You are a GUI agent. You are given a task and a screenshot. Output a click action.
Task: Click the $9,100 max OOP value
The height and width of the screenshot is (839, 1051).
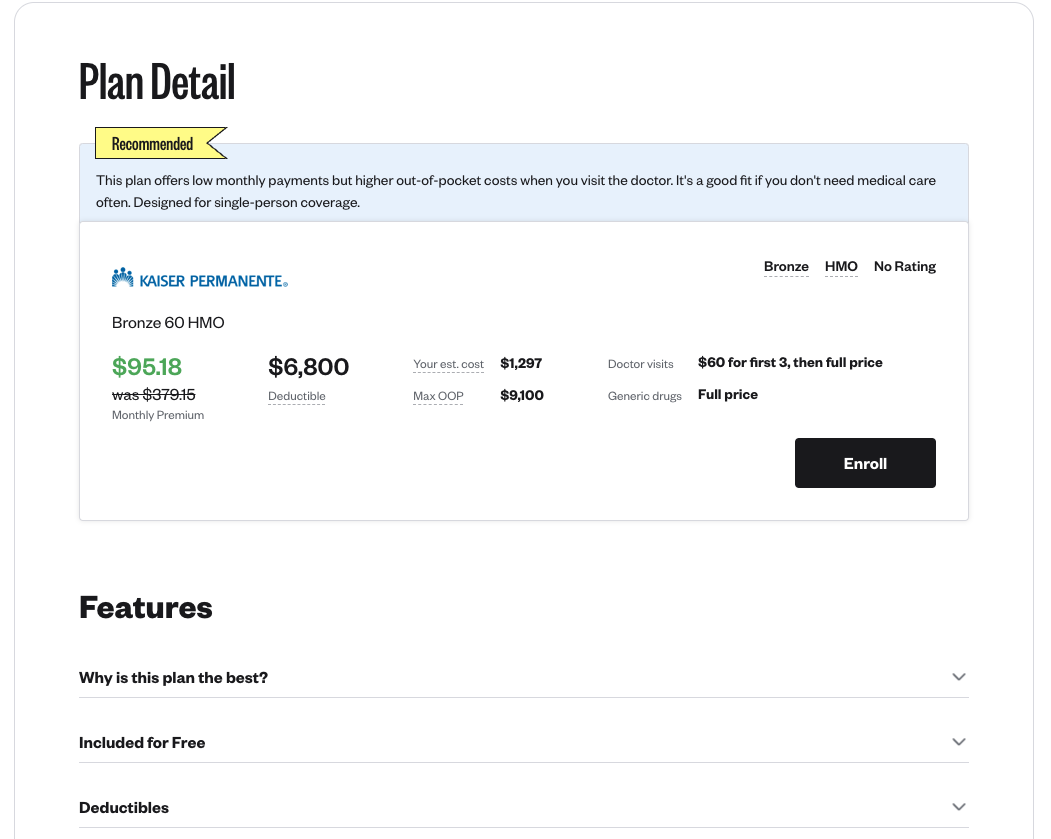point(521,395)
